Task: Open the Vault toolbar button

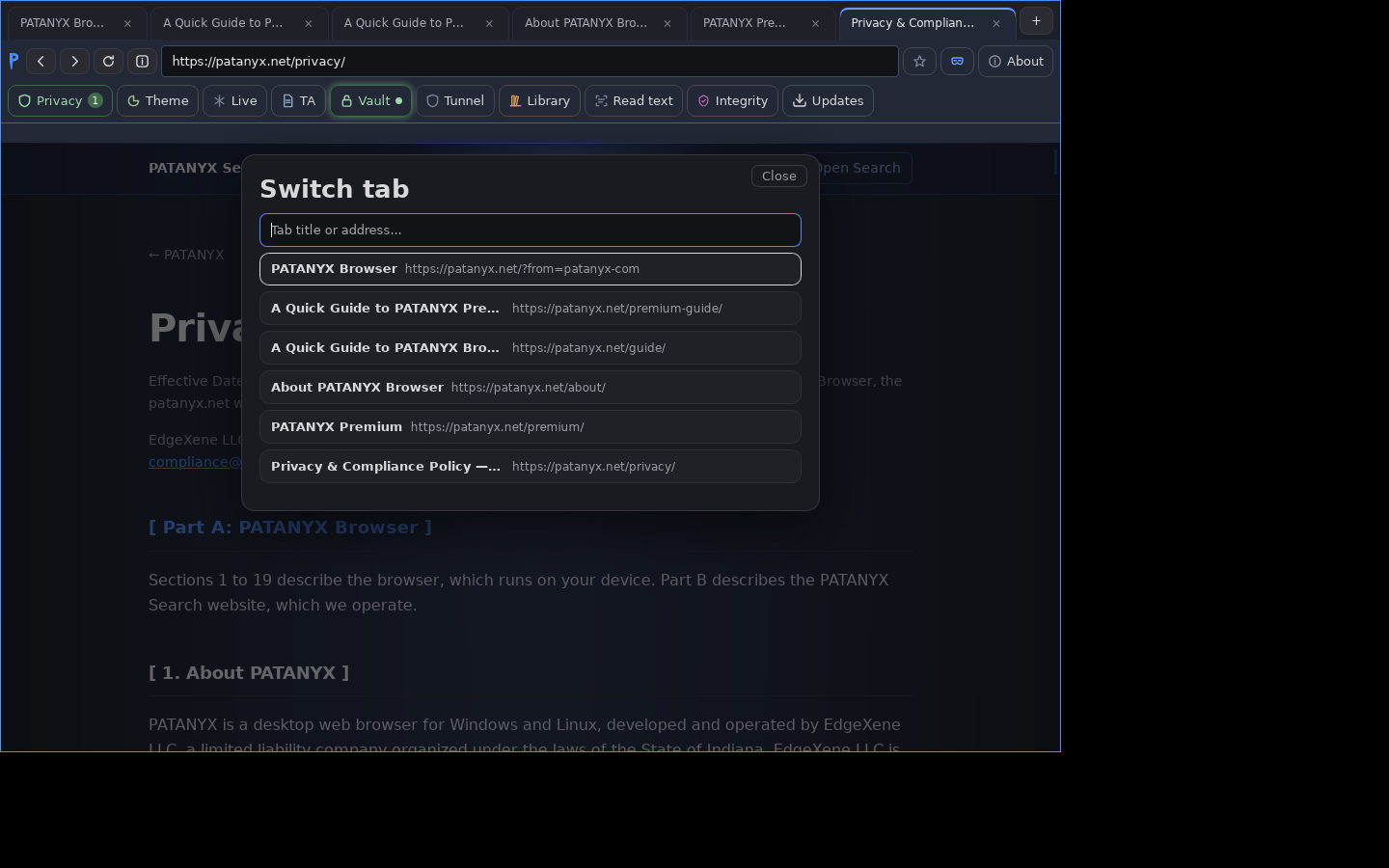Action: click(x=371, y=100)
